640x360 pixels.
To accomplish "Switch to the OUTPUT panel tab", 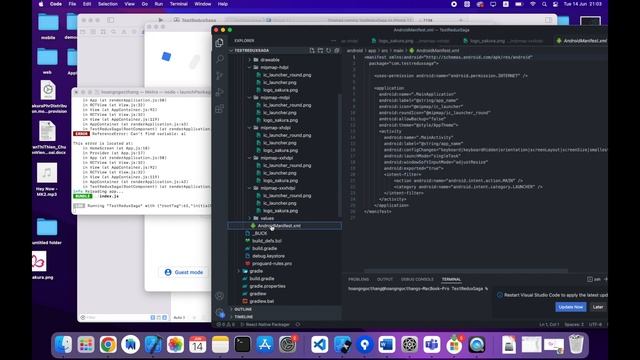I will pos(384,280).
